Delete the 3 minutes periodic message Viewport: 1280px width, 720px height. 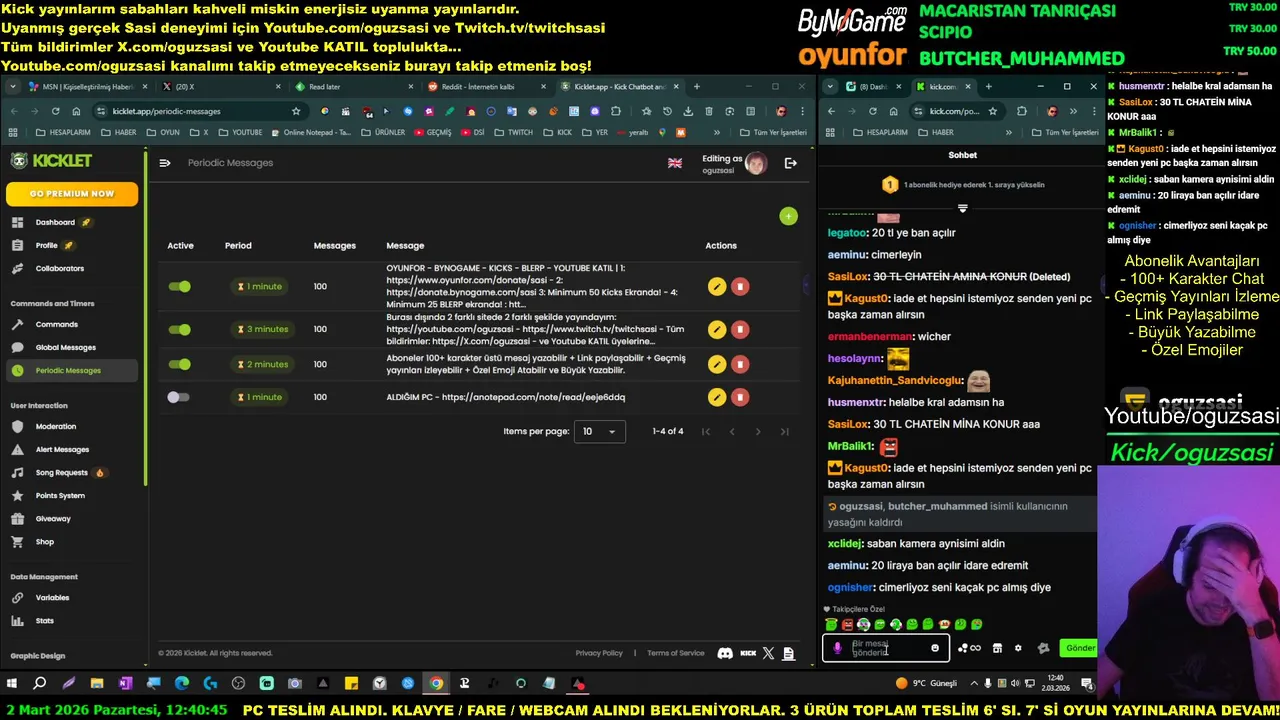pos(740,329)
